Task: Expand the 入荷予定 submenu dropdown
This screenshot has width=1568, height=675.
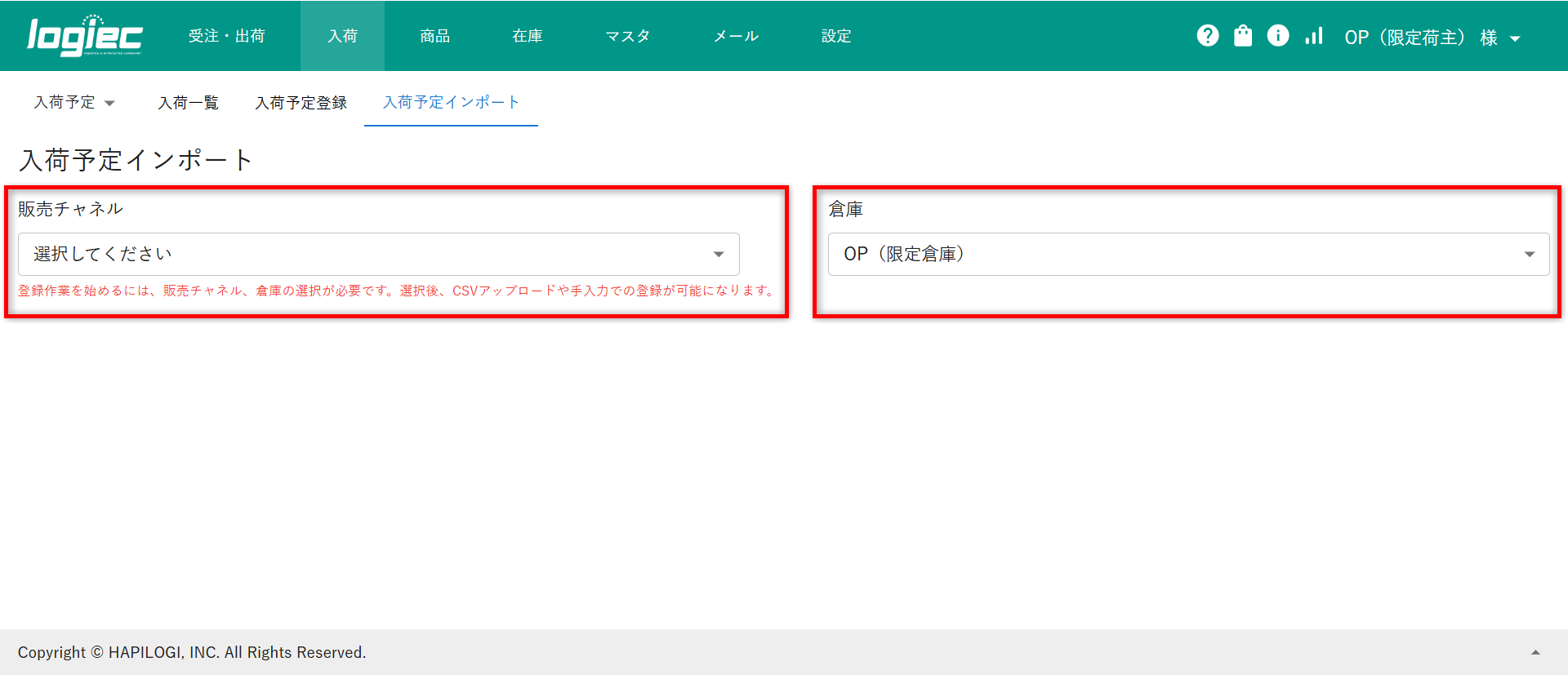Action: [x=74, y=102]
